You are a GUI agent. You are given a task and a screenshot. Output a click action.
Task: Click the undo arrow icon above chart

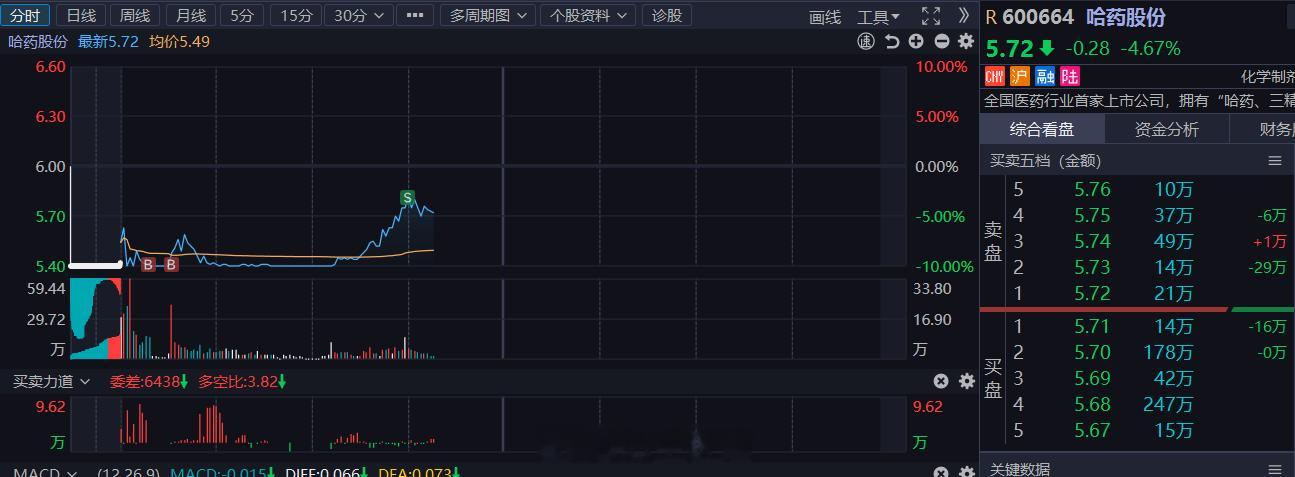tap(892, 41)
